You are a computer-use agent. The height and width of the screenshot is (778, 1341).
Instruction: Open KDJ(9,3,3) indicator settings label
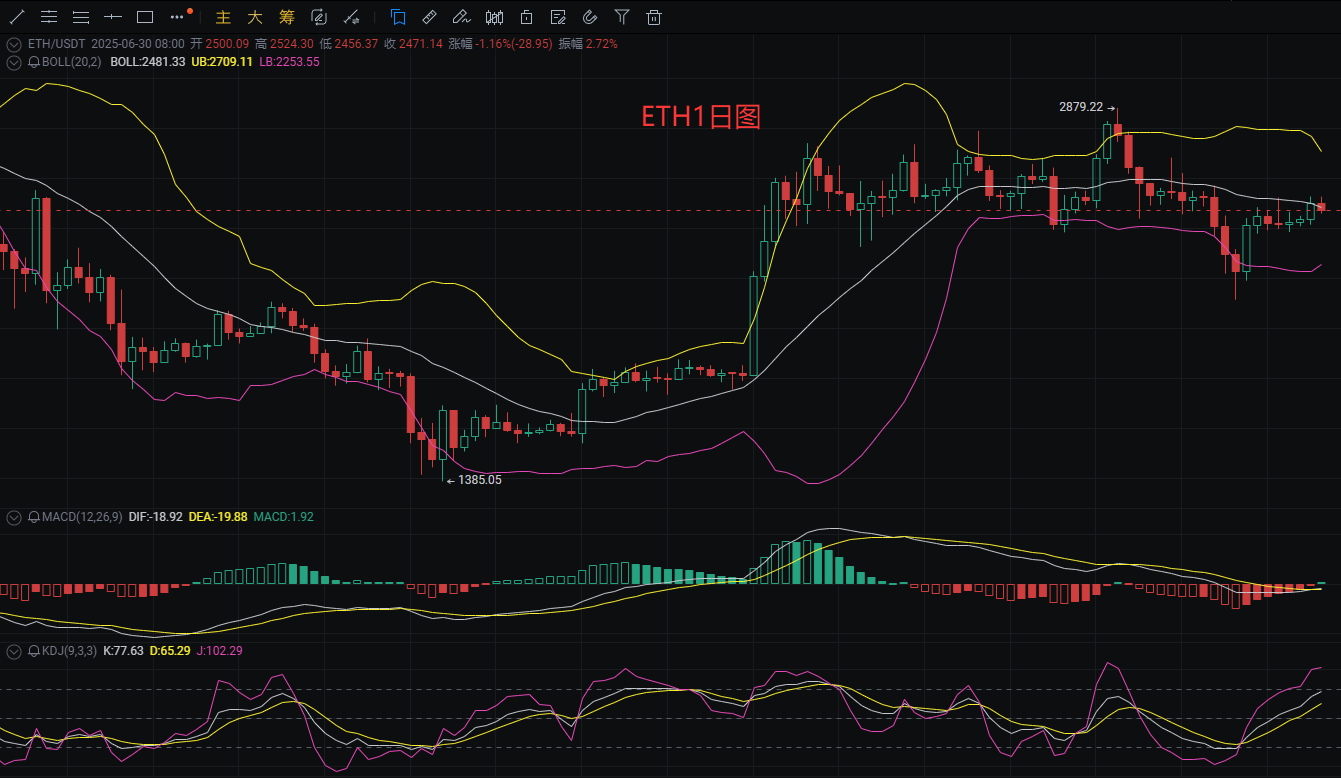click(69, 651)
